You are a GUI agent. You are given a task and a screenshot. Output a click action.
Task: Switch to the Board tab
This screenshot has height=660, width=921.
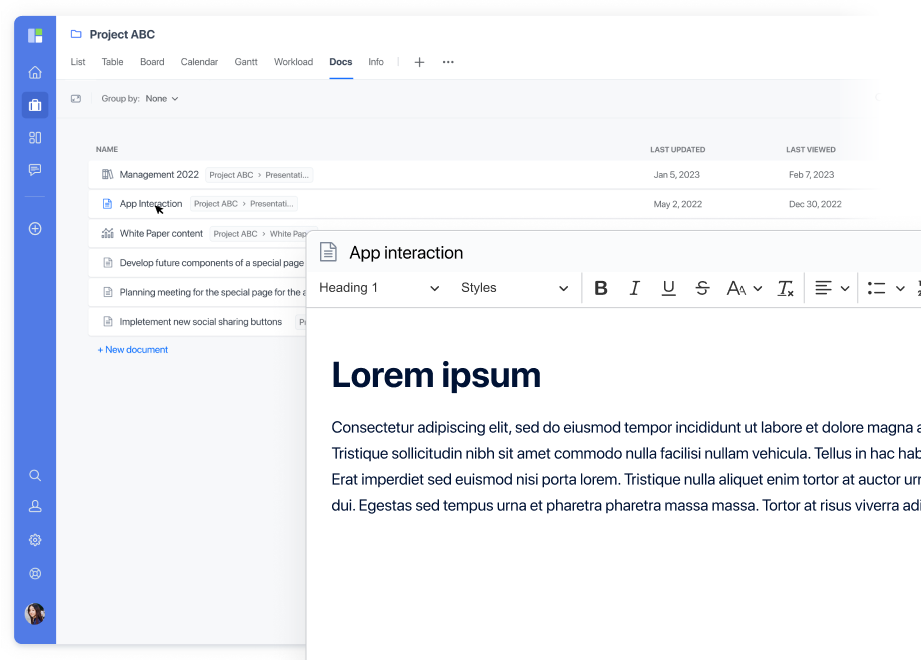[152, 62]
